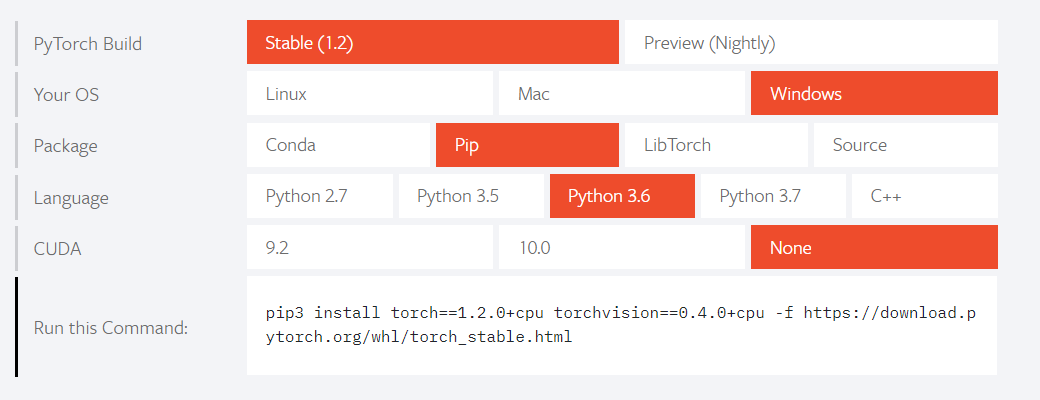
Task: Select the Stable (1.2) build option
Action: coord(432,43)
